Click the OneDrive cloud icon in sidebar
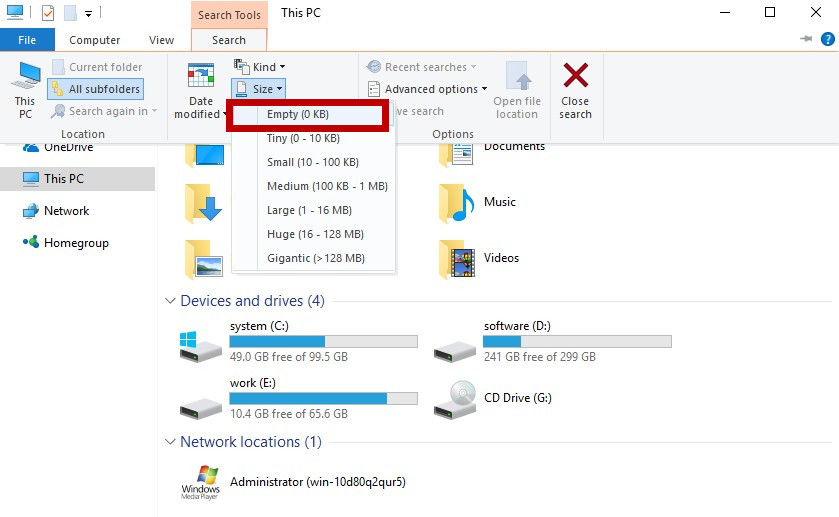The width and height of the screenshot is (839, 517). 30,147
